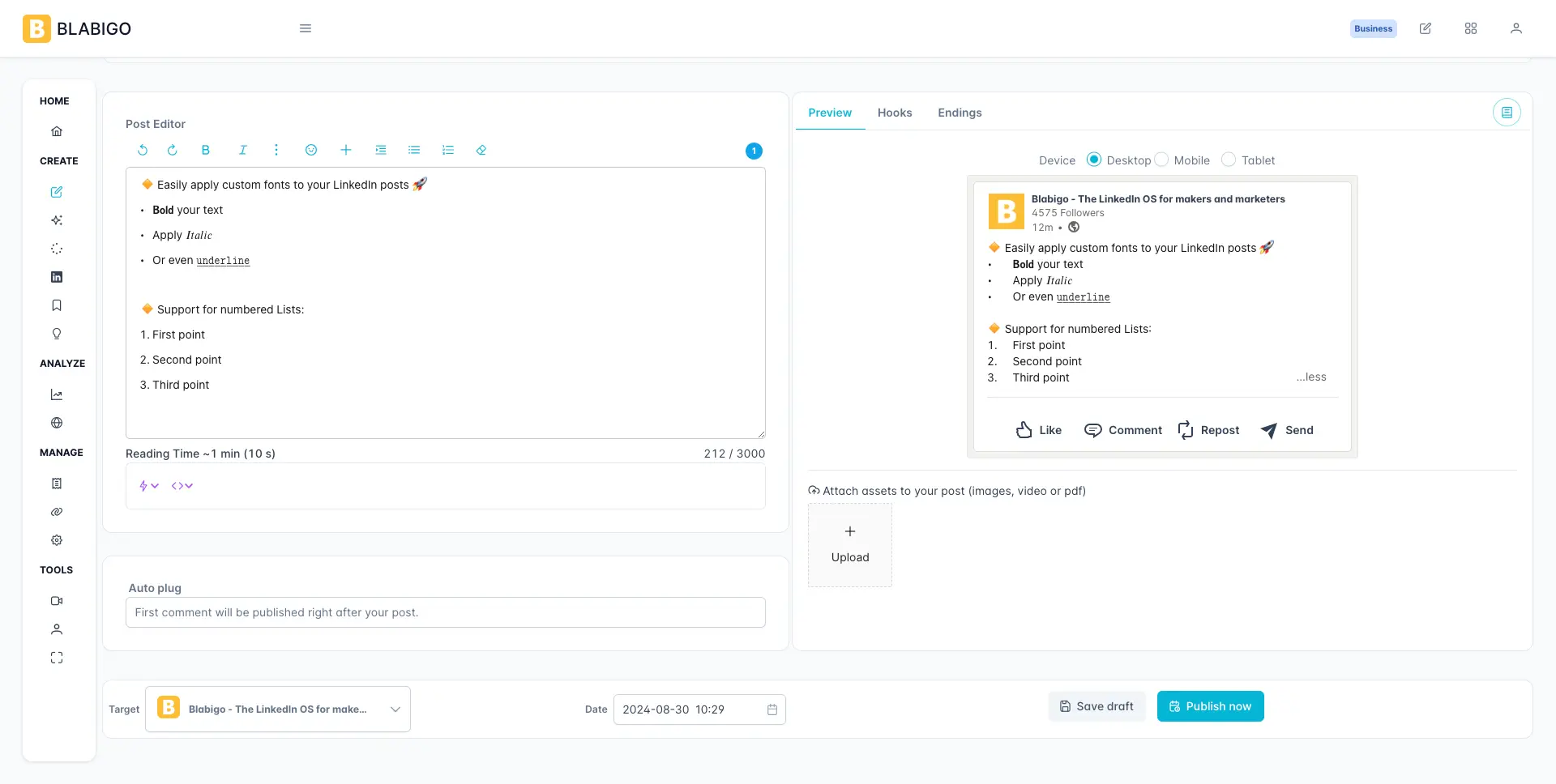This screenshot has height=784, width=1556.
Task: Open the globe icon under Analyze
Action: [x=57, y=423]
